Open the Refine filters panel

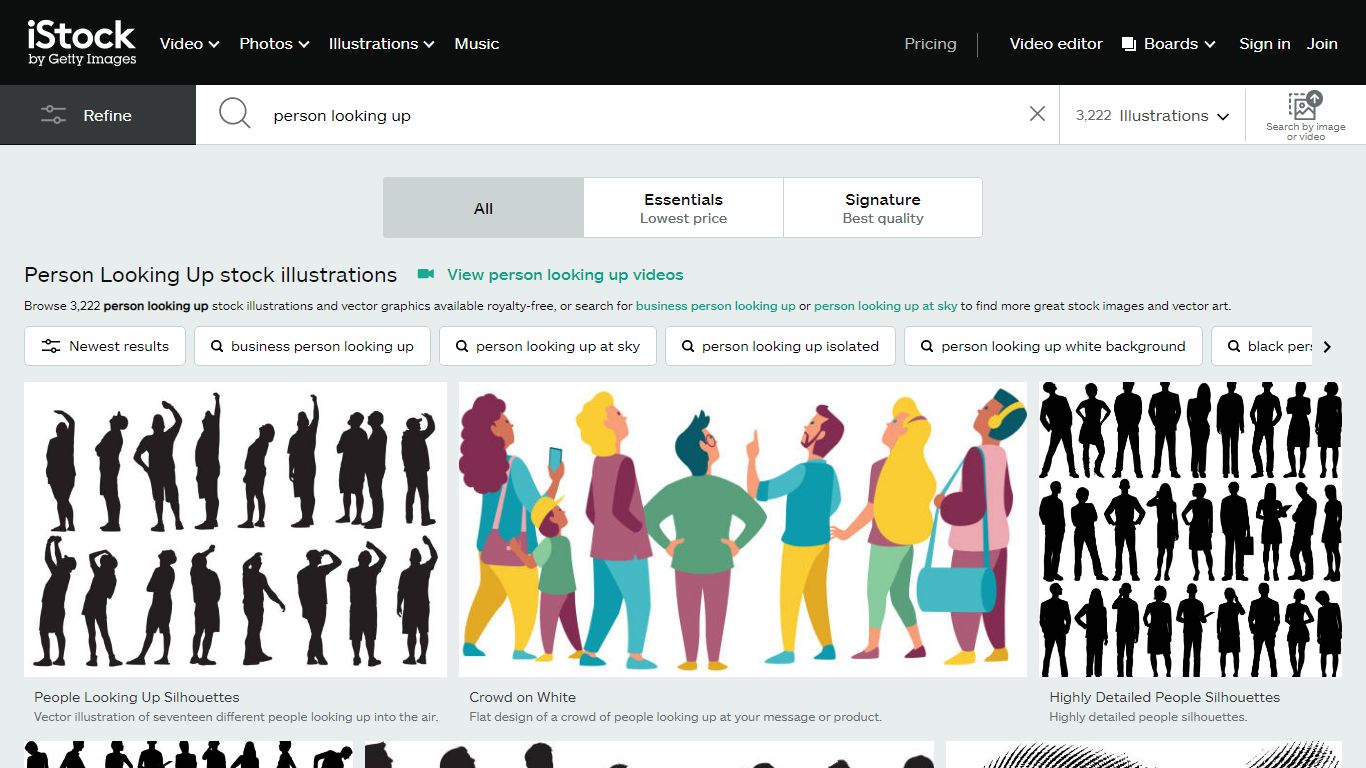pyautogui.click(x=98, y=115)
